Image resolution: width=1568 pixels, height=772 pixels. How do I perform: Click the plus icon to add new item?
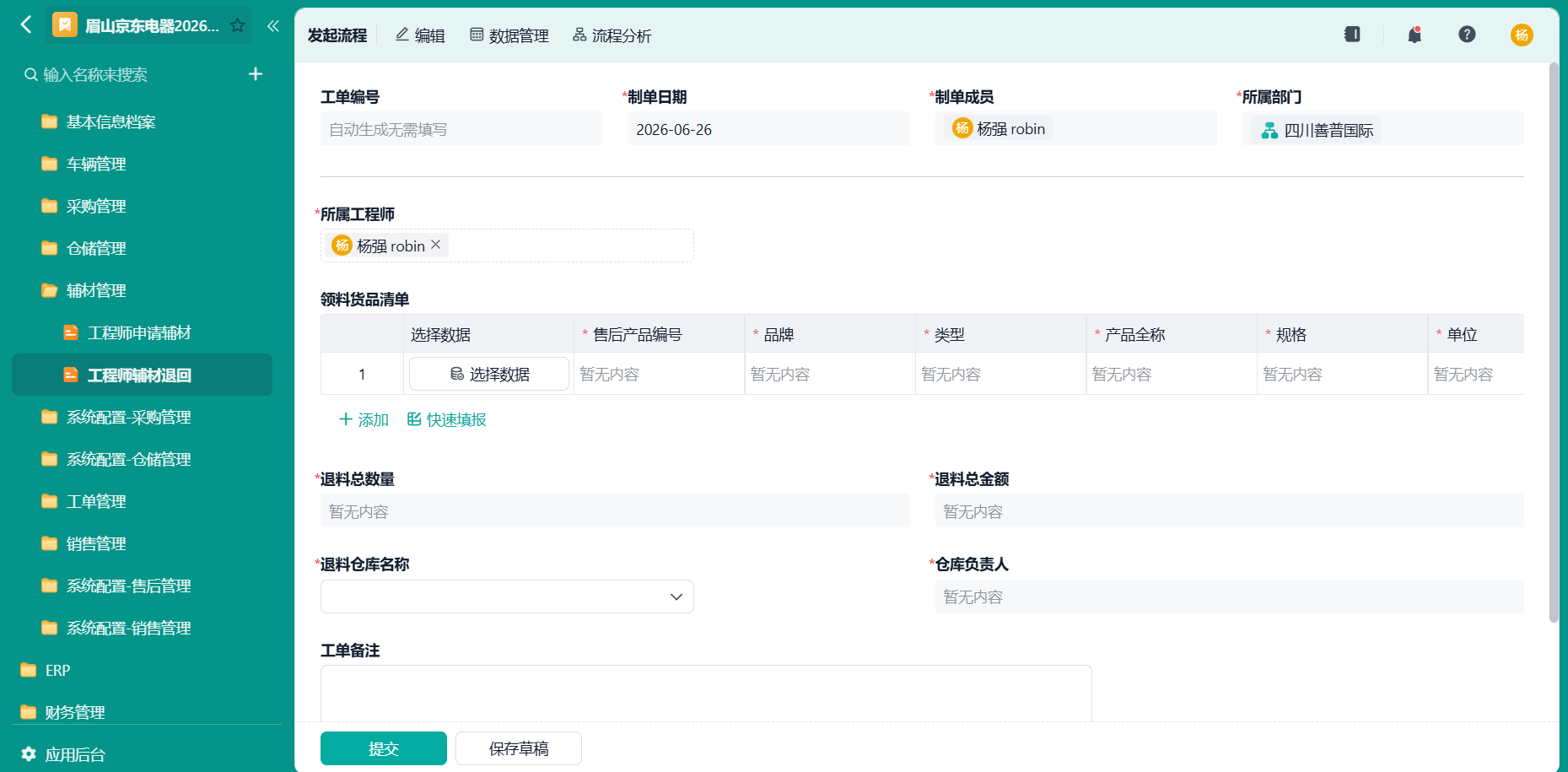pos(256,74)
